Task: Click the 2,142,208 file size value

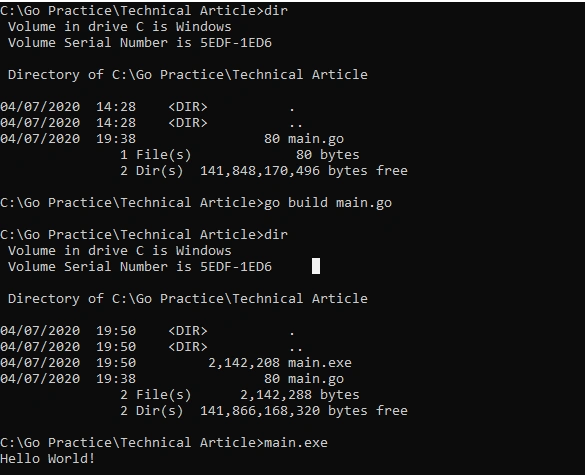Action: pyautogui.click(x=244, y=363)
